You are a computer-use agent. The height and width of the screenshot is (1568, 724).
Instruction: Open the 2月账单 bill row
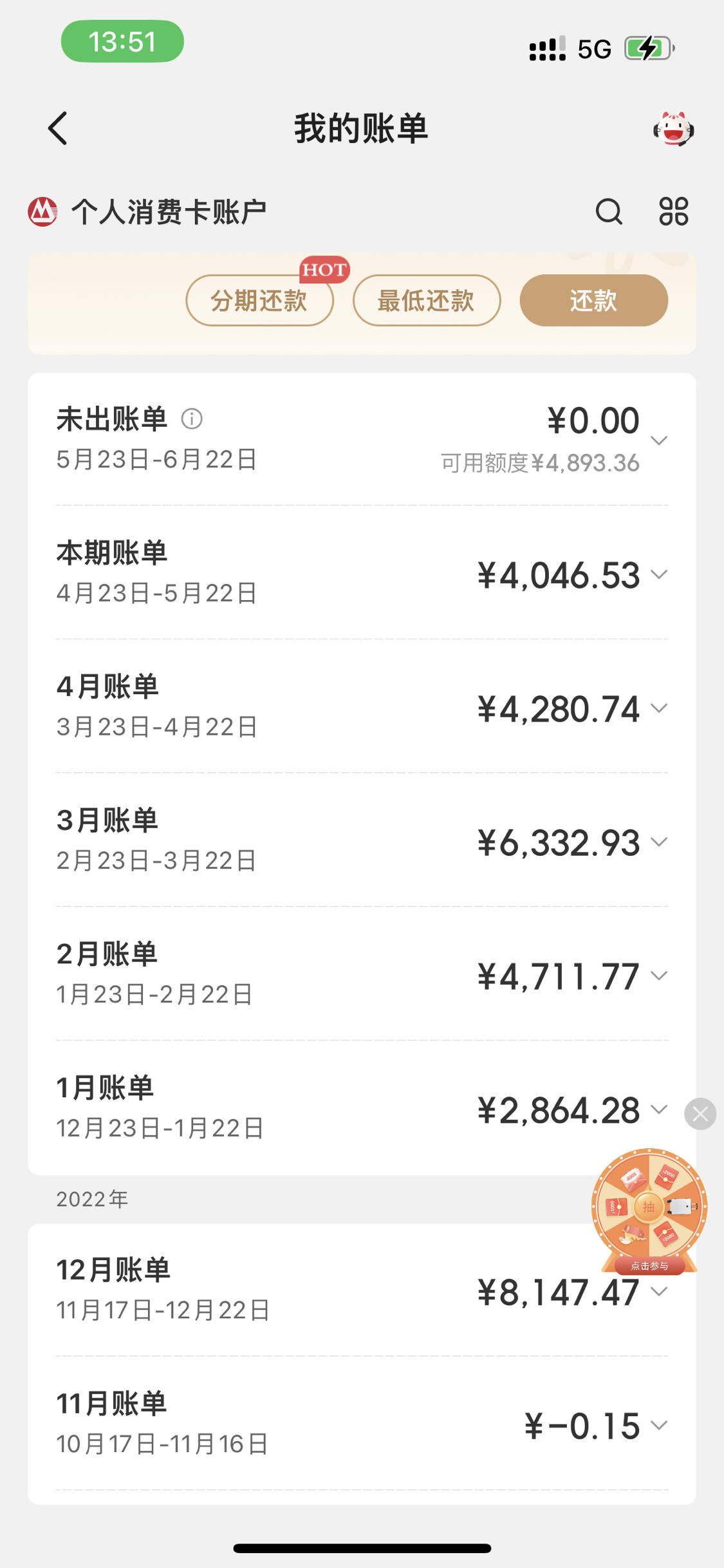pyautogui.click(x=362, y=974)
